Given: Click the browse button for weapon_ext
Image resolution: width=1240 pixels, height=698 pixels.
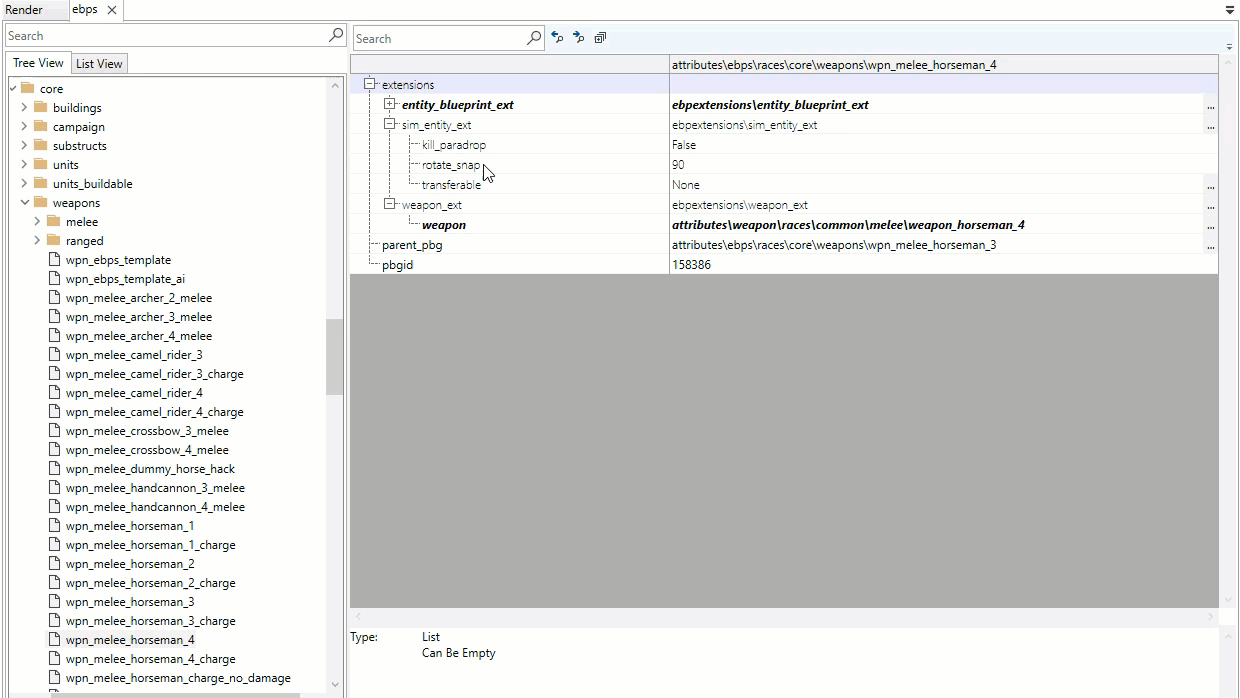Looking at the screenshot, I should pos(1211,205).
